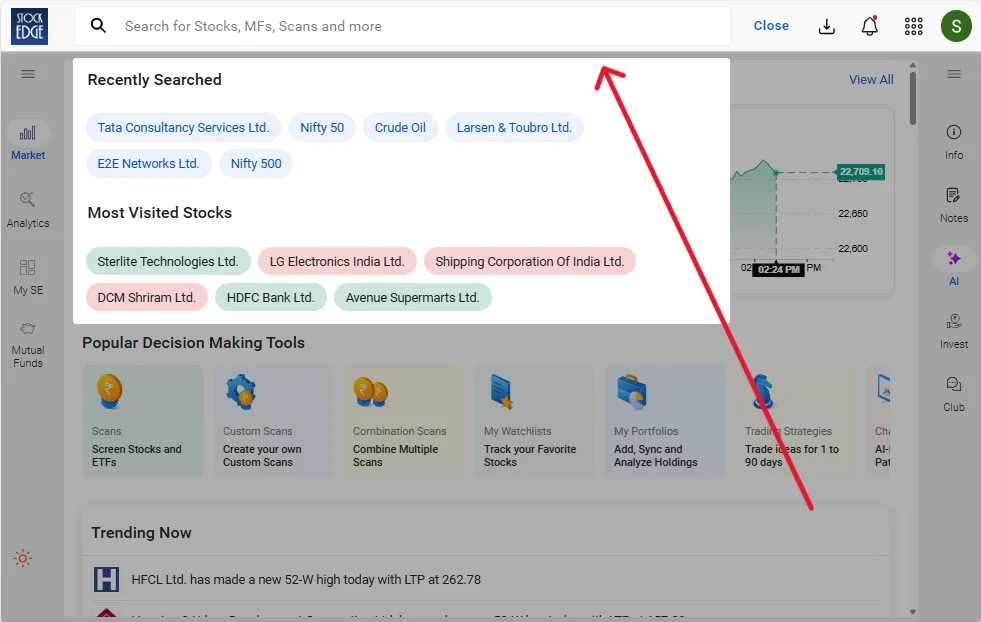The height and width of the screenshot is (622, 981).
Task: Toggle the right sidebar hamburger menu
Action: tap(953, 74)
